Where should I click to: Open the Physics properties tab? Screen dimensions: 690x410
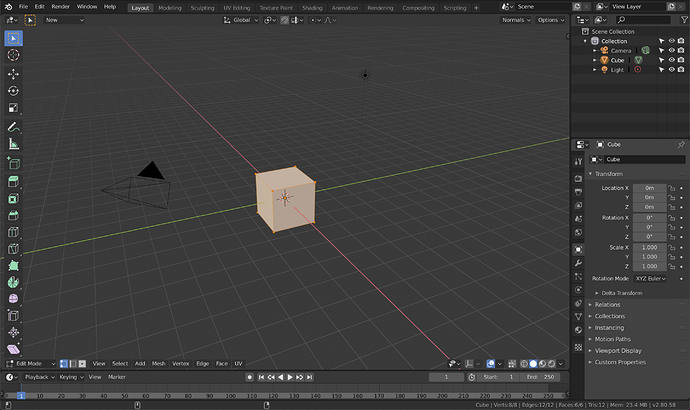578,290
